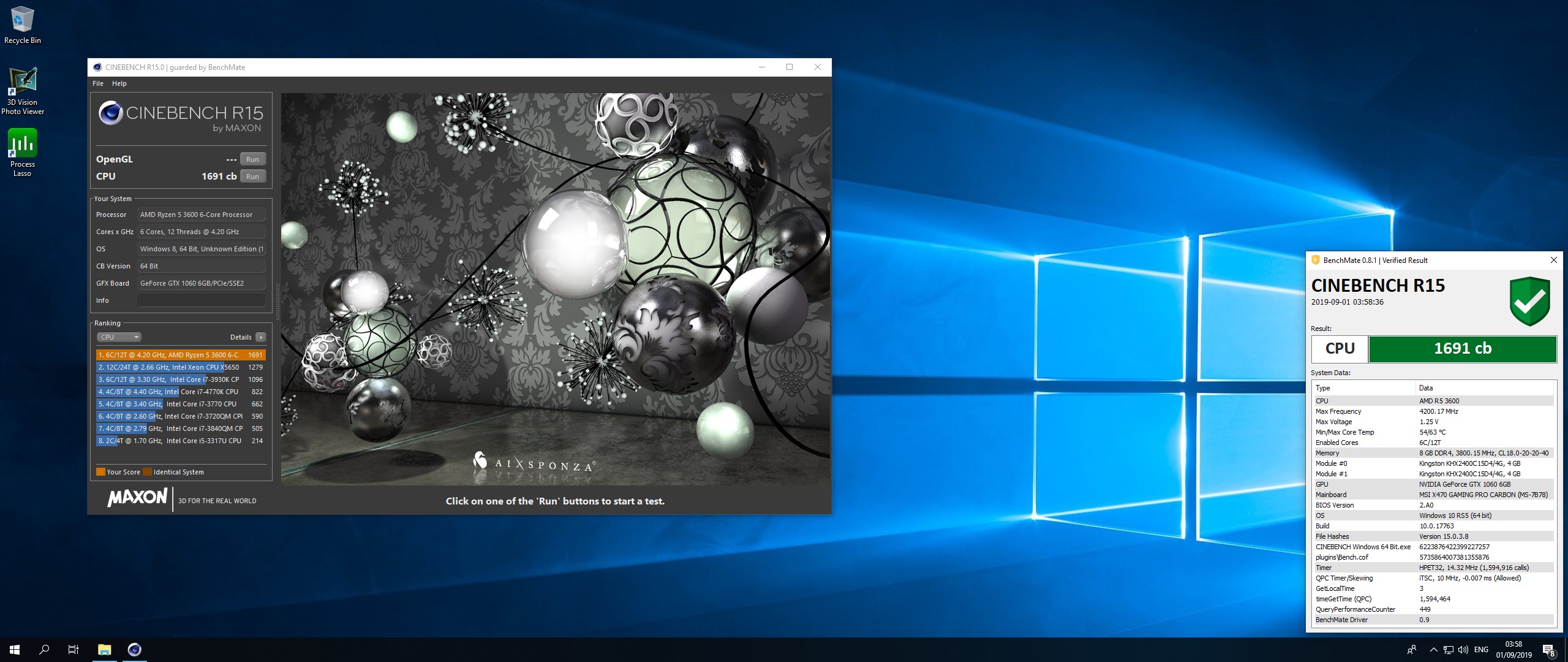Open the Action Center notifications icon
This screenshot has height=662, width=1568.
[x=1549, y=650]
